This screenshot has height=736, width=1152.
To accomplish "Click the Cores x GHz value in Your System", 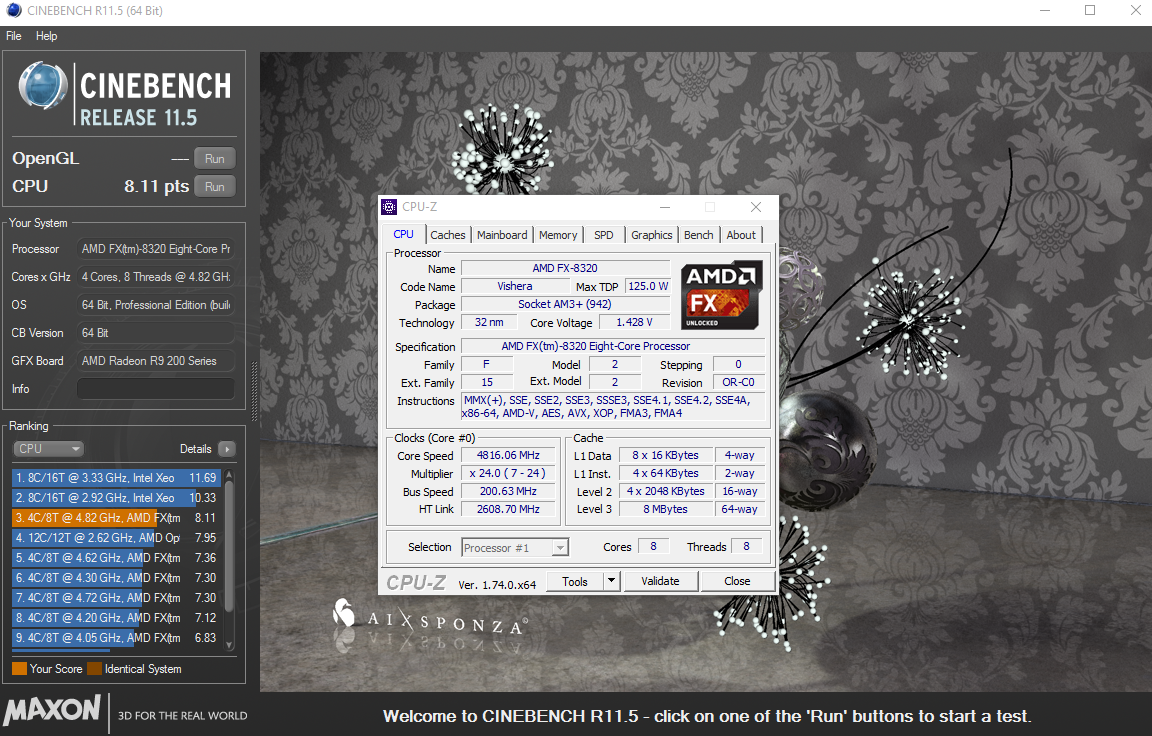I will pos(156,277).
